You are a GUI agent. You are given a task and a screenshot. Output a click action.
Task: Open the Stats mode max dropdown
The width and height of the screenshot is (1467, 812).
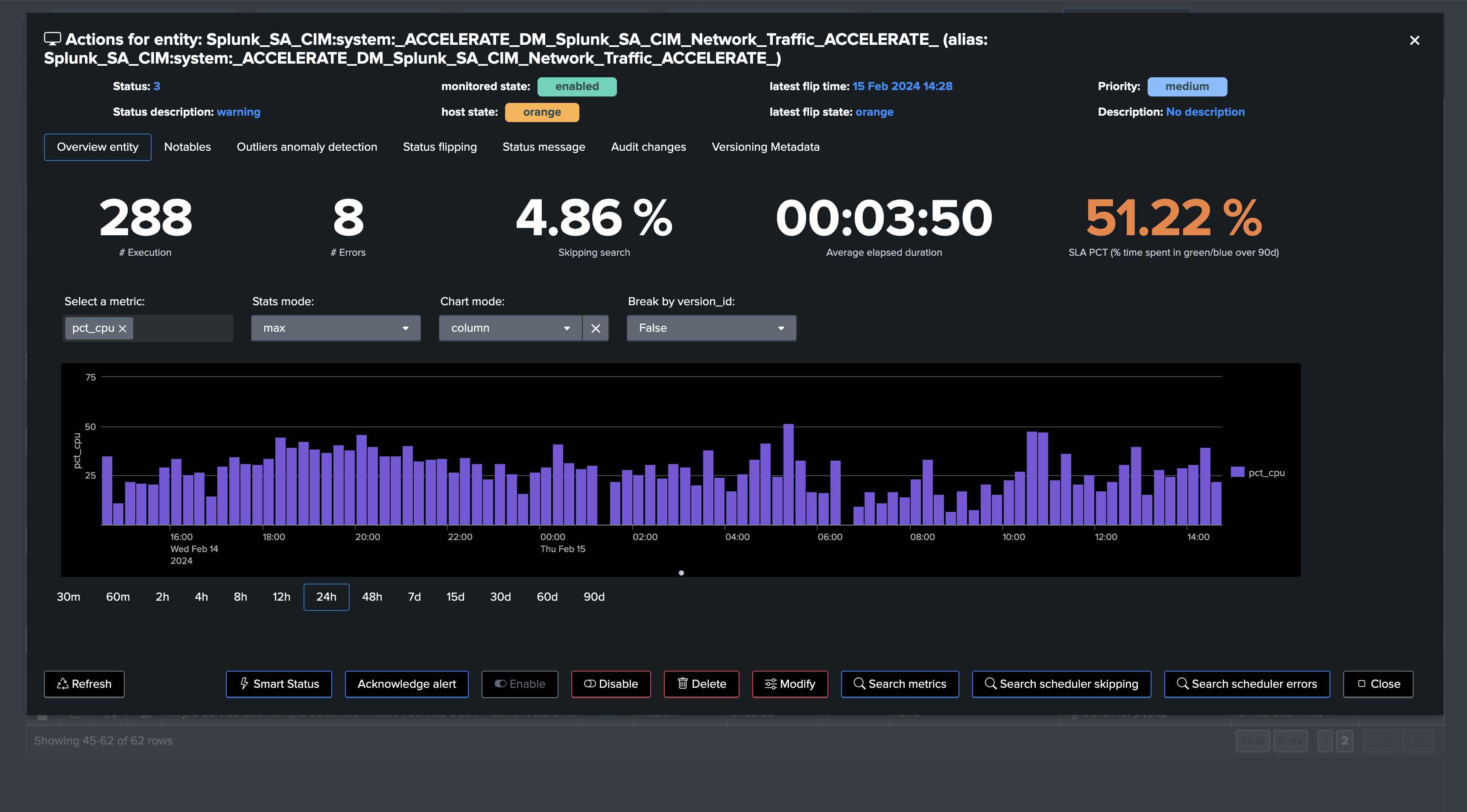tap(336, 329)
